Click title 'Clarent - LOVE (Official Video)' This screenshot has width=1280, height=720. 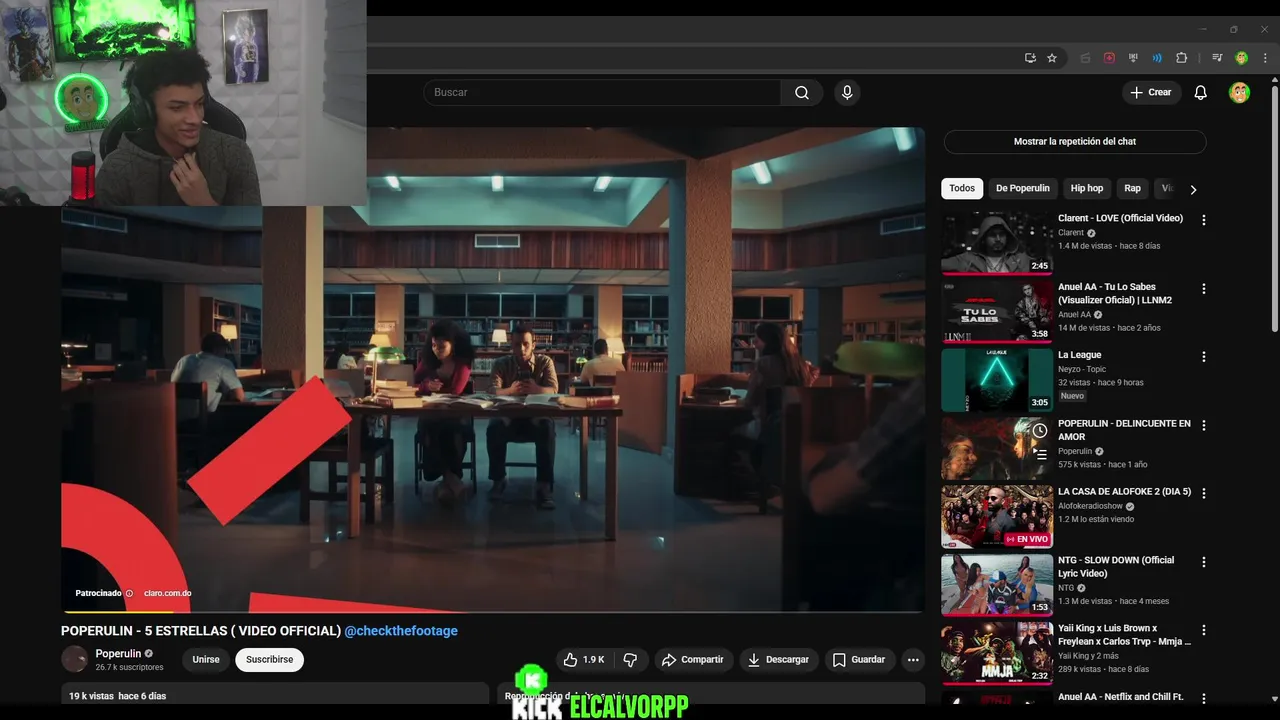coord(1120,218)
